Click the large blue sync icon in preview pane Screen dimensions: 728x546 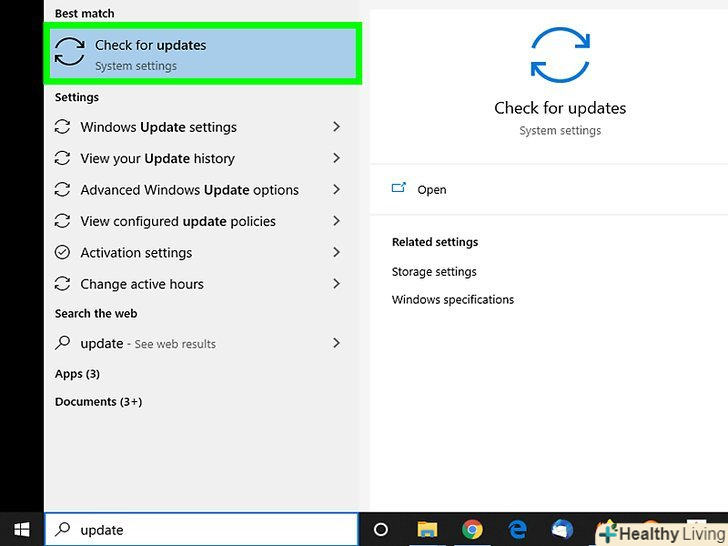[x=560, y=55]
